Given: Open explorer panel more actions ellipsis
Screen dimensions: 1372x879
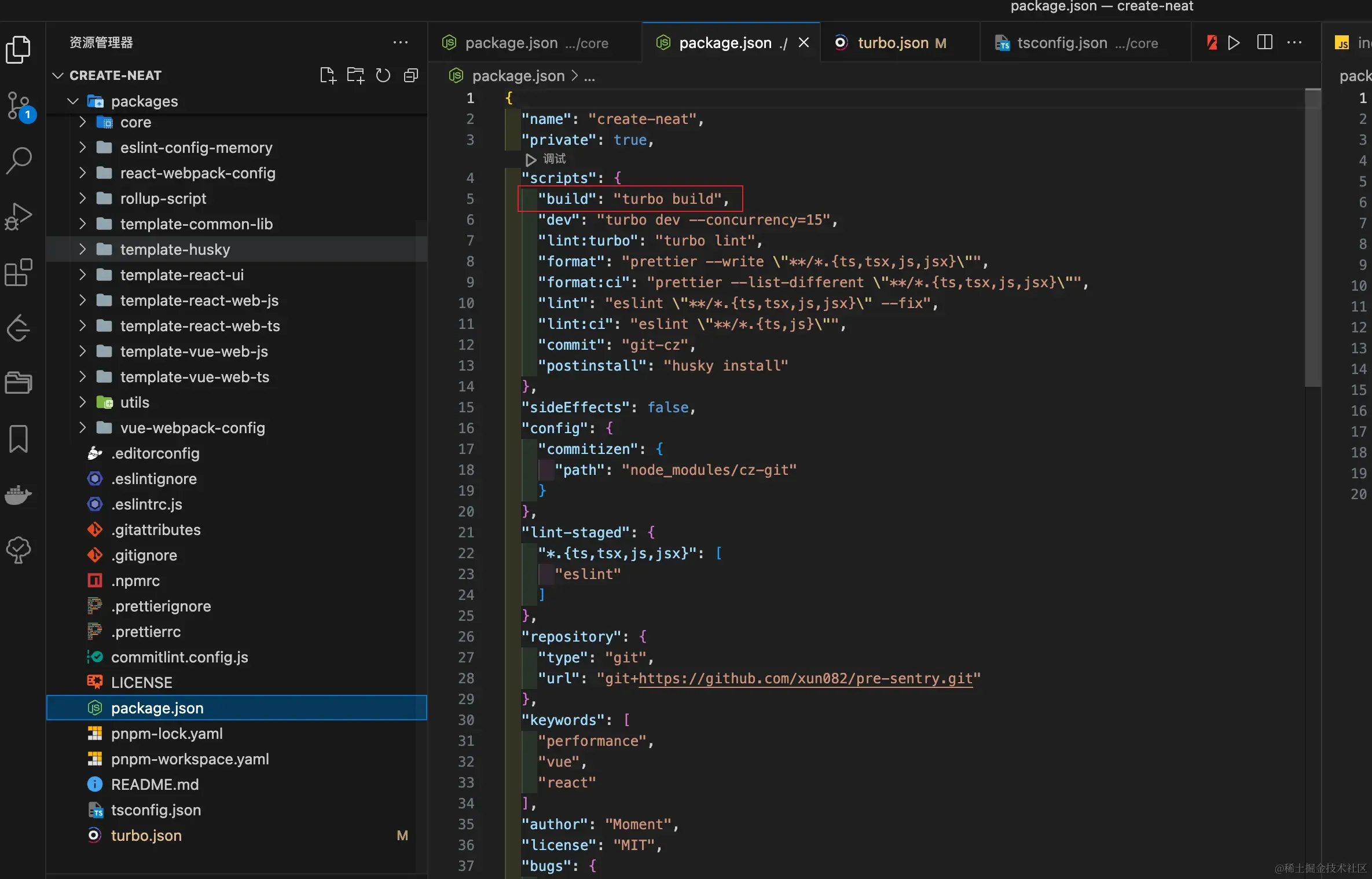Looking at the screenshot, I should [401, 42].
